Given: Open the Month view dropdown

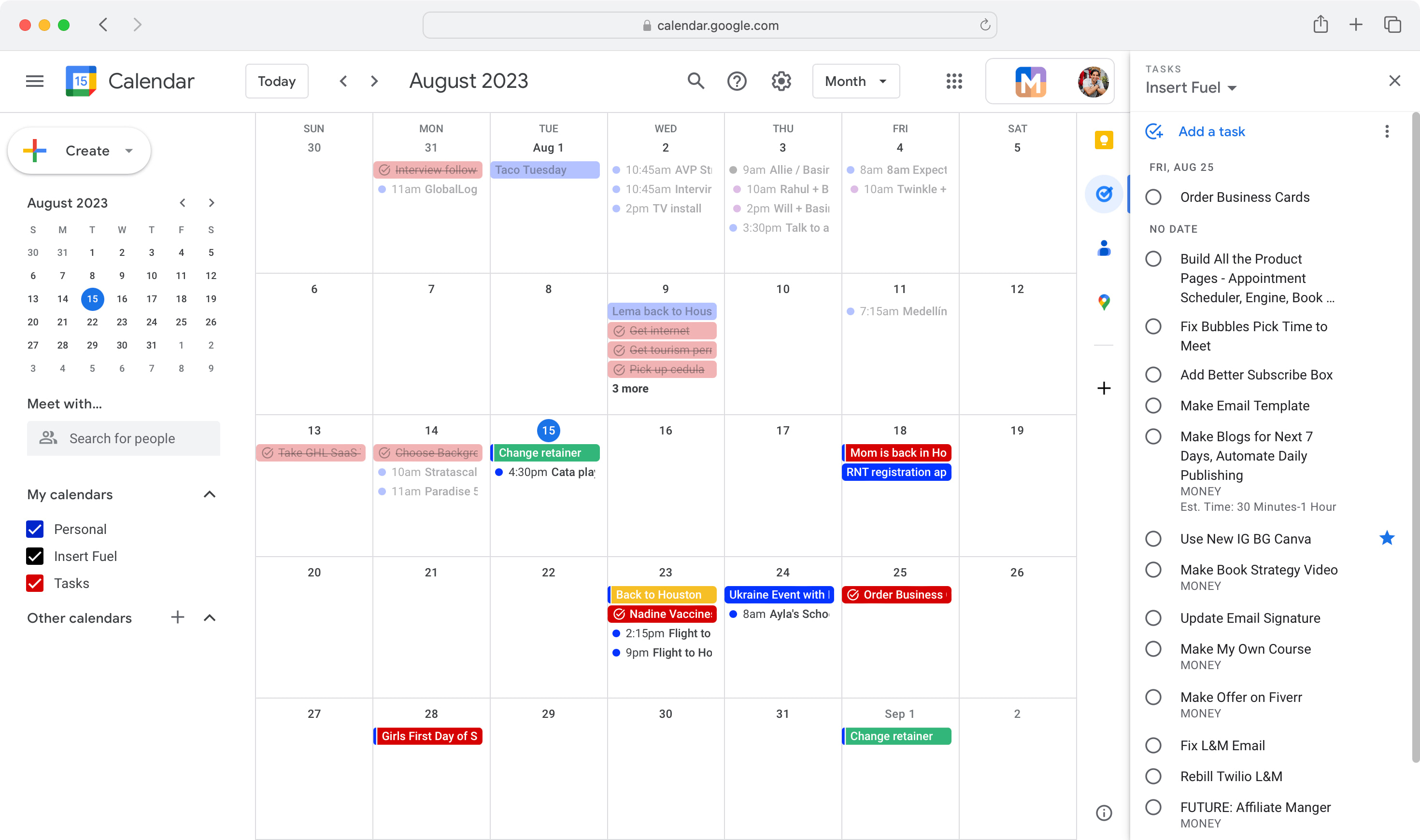Looking at the screenshot, I should pyautogui.click(x=855, y=81).
